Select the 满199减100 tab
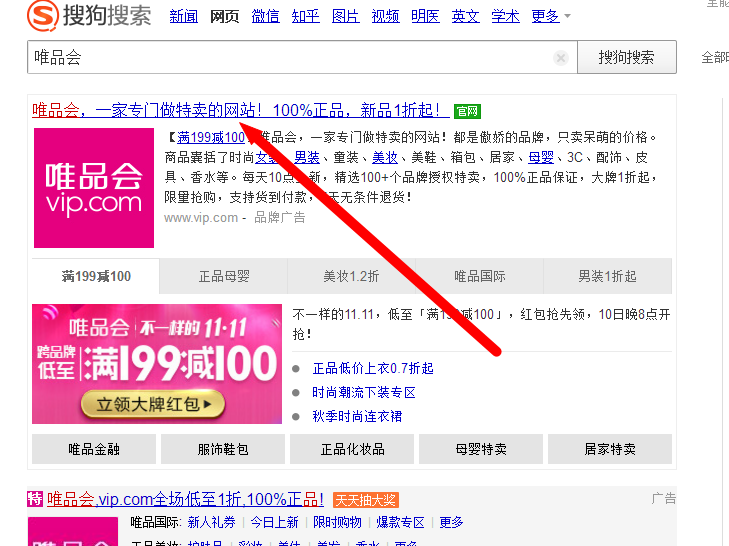Image resolution: width=729 pixels, height=546 pixels. tap(96, 276)
